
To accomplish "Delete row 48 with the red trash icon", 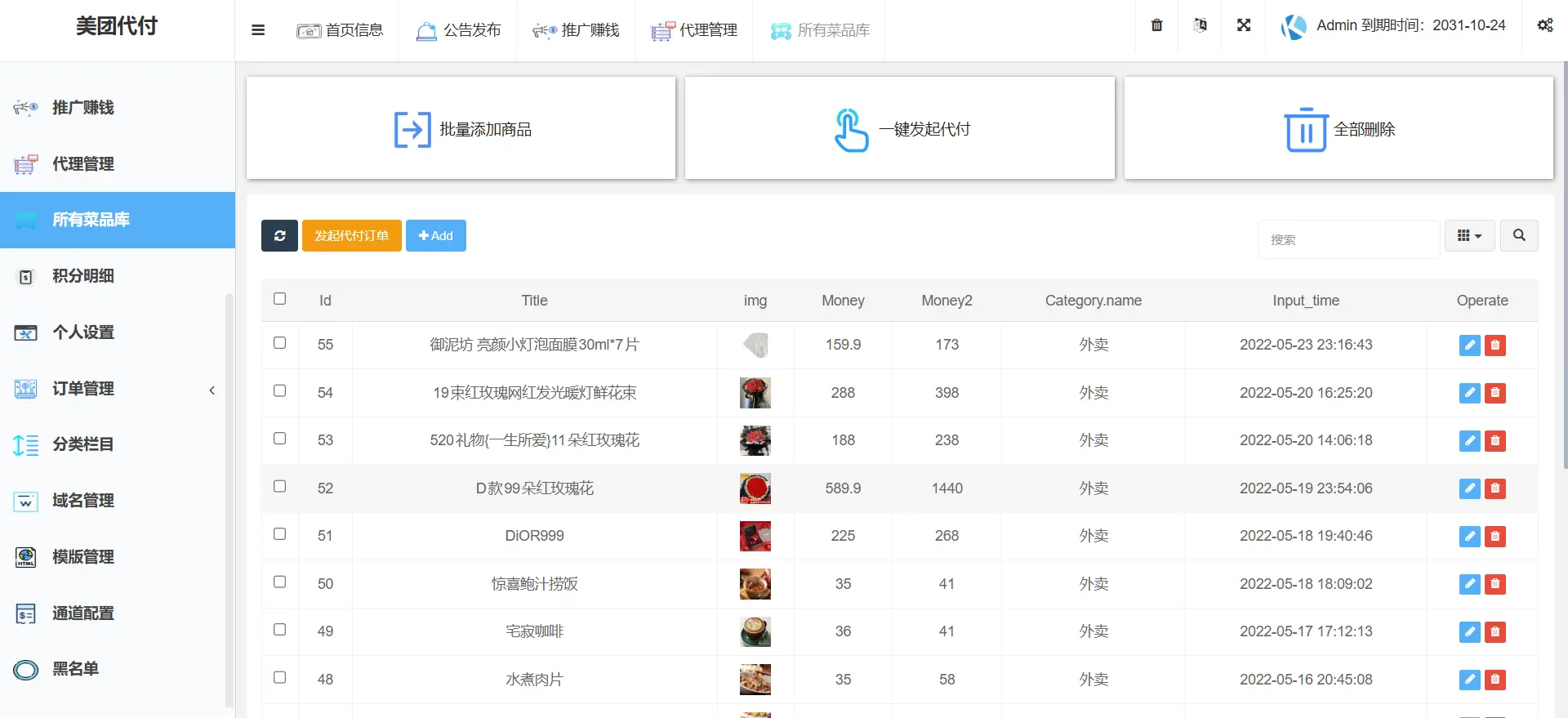I will pyautogui.click(x=1495, y=680).
